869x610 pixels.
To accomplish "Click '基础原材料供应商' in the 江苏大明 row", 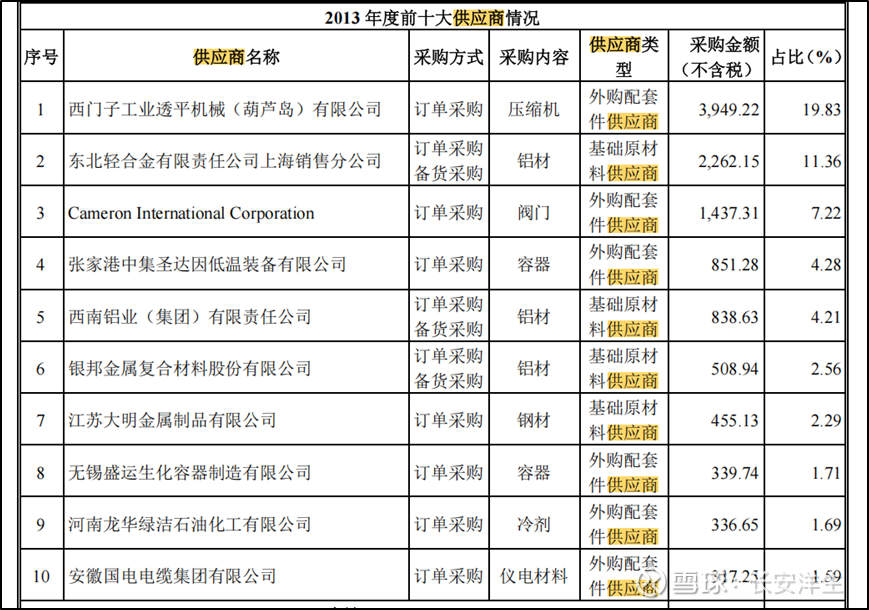I will [623, 420].
